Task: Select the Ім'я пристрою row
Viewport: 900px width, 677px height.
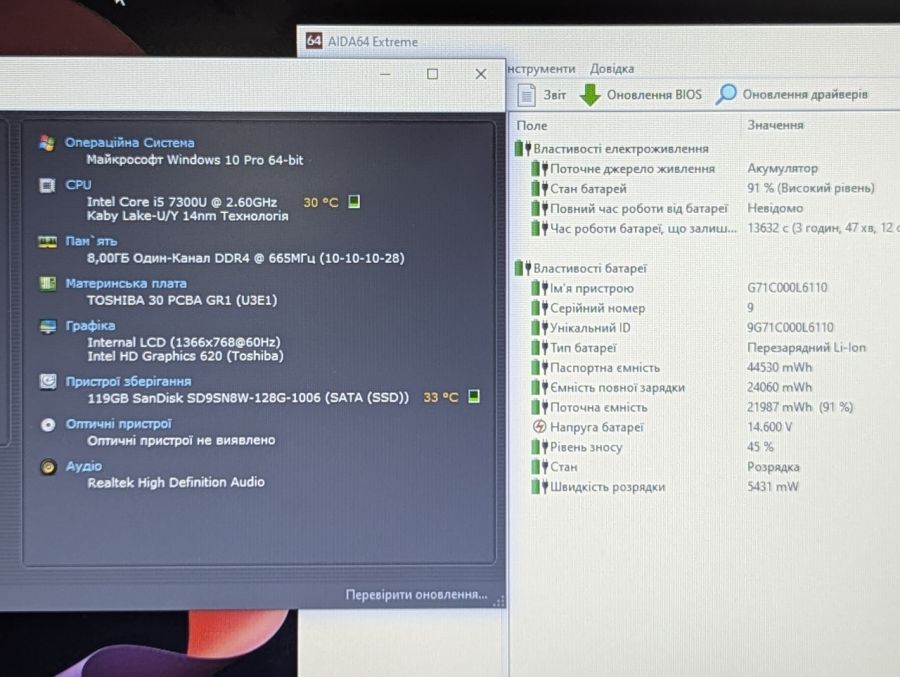Action: point(704,288)
